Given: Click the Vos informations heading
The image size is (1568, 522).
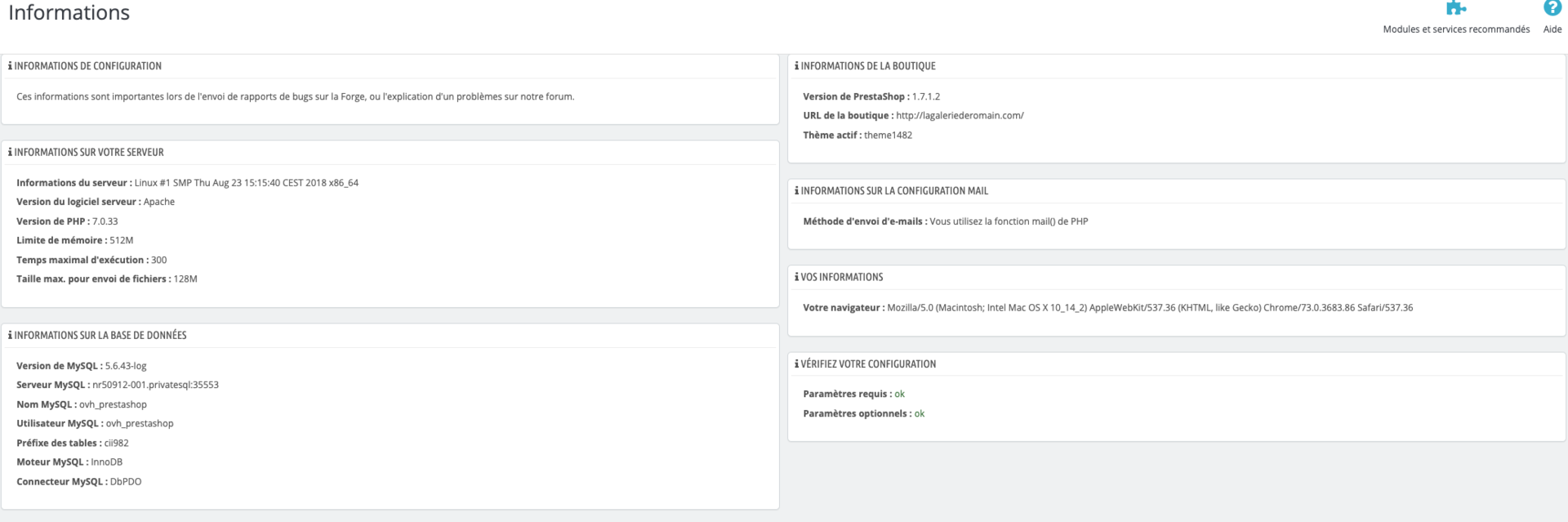Looking at the screenshot, I should (842, 278).
